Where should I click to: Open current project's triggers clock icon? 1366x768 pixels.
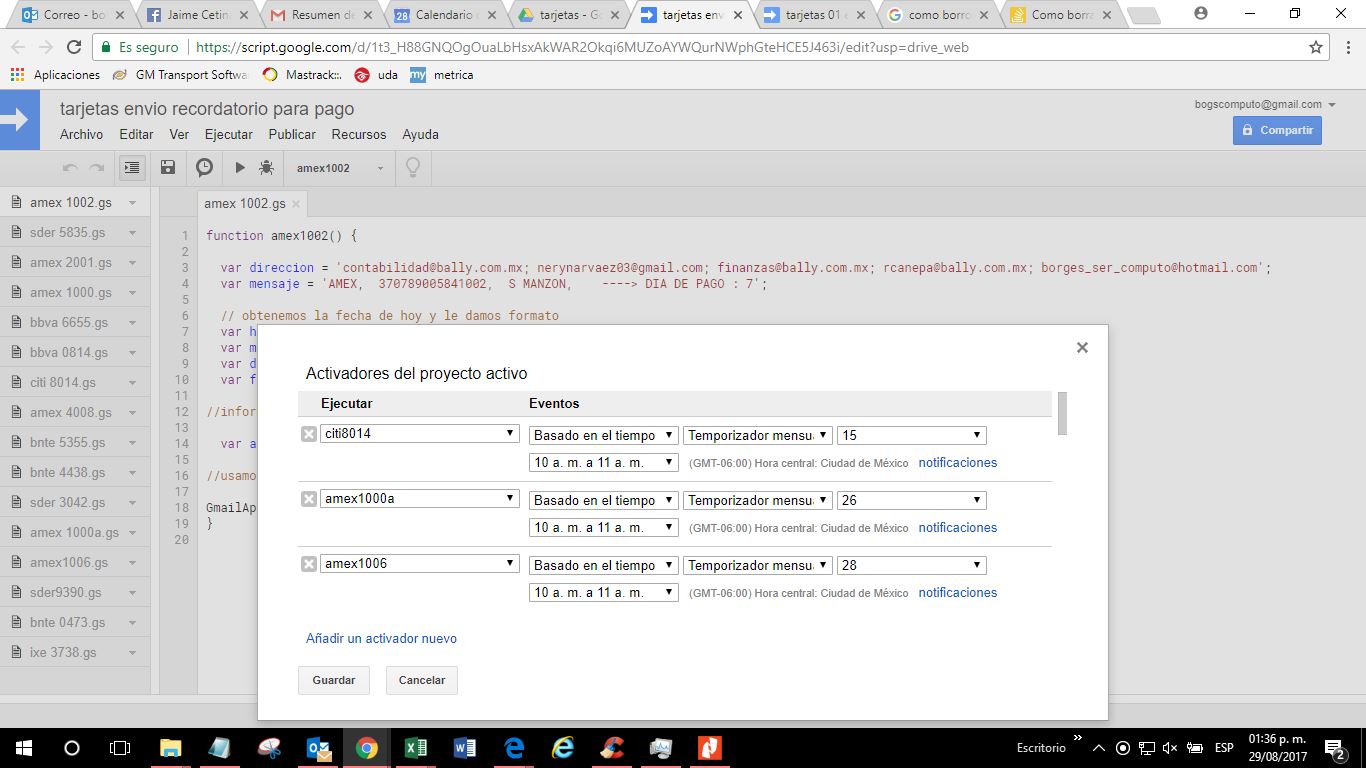pyautogui.click(x=204, y=168)
